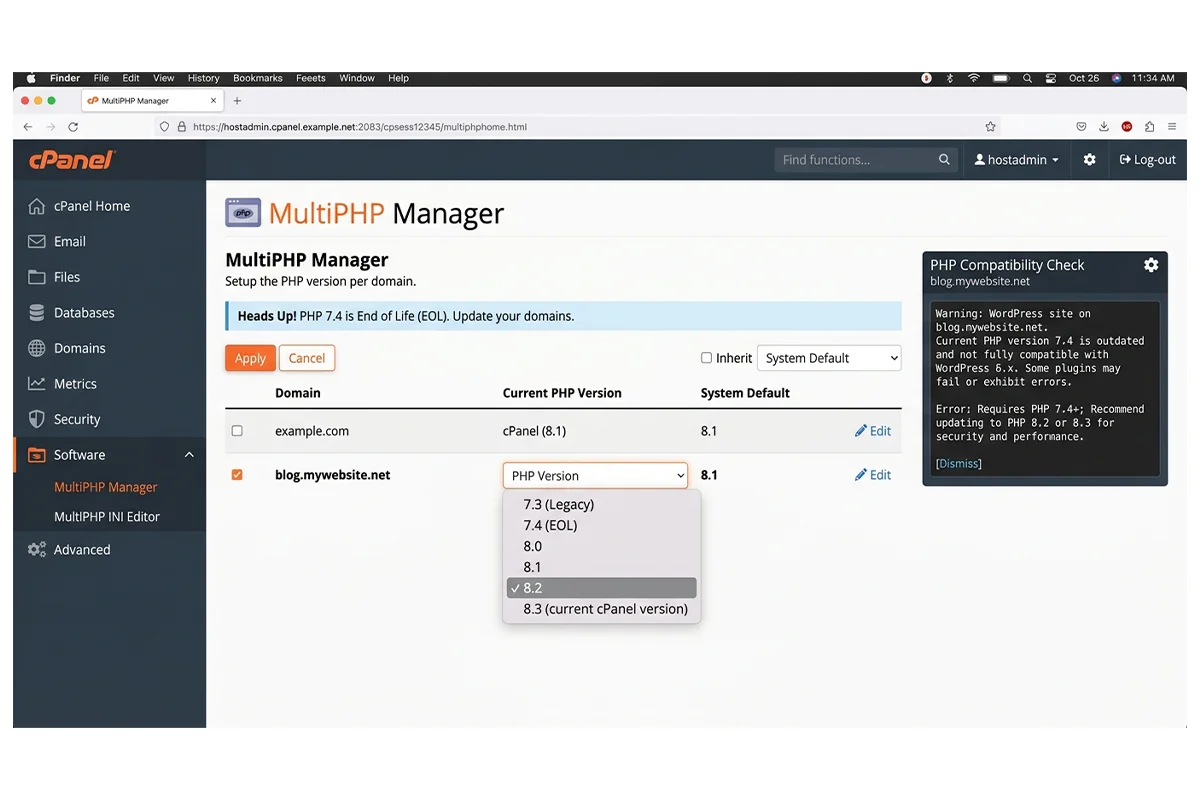Click the Cancel button

307,358
